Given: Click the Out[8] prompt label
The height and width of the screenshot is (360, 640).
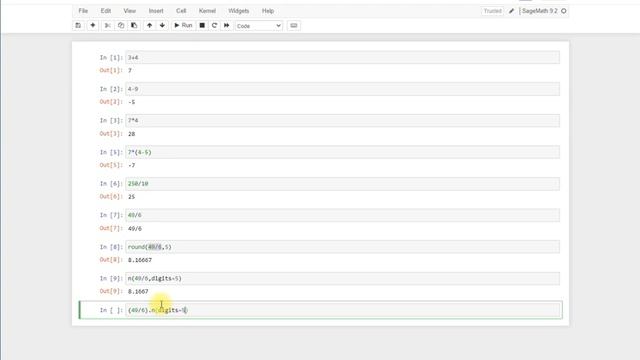Looking at the screenshot, I should (x=111, y=260).
